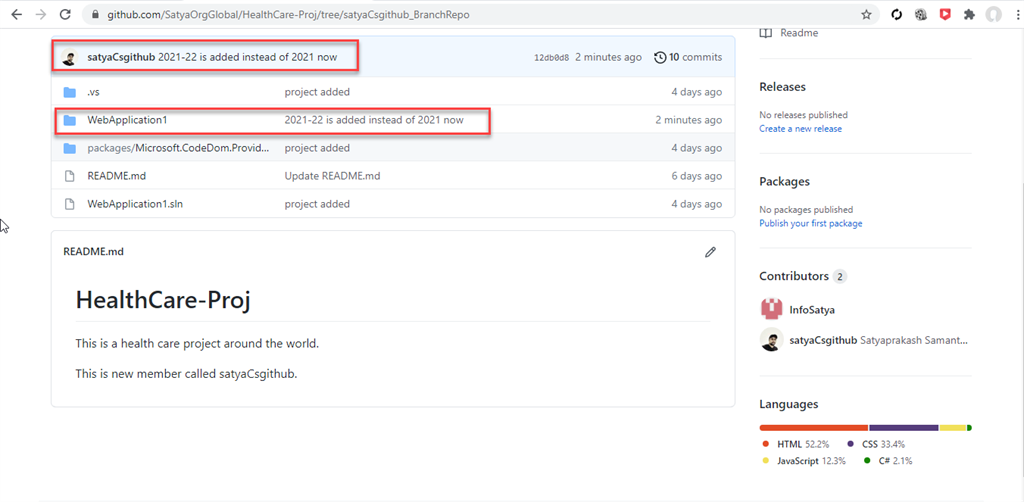Click satyaCsgithub name under Contributors
The height and width of the screenshot is (502, 1024).
tap(823, 340)
